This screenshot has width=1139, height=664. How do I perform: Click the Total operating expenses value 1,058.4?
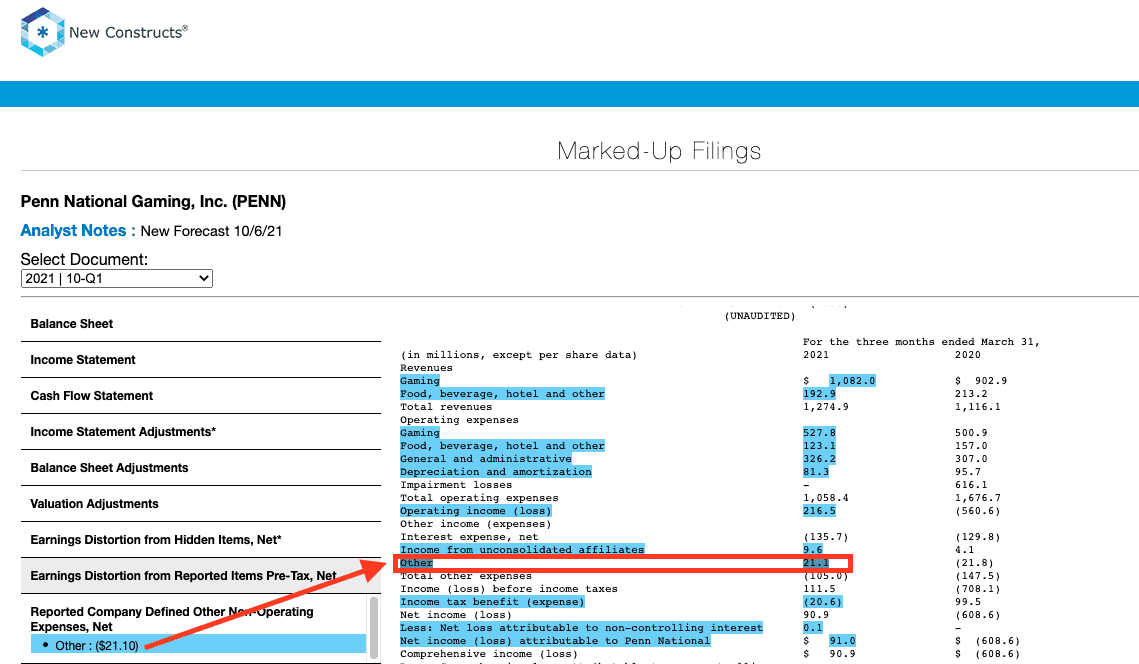tap(826, 498)
